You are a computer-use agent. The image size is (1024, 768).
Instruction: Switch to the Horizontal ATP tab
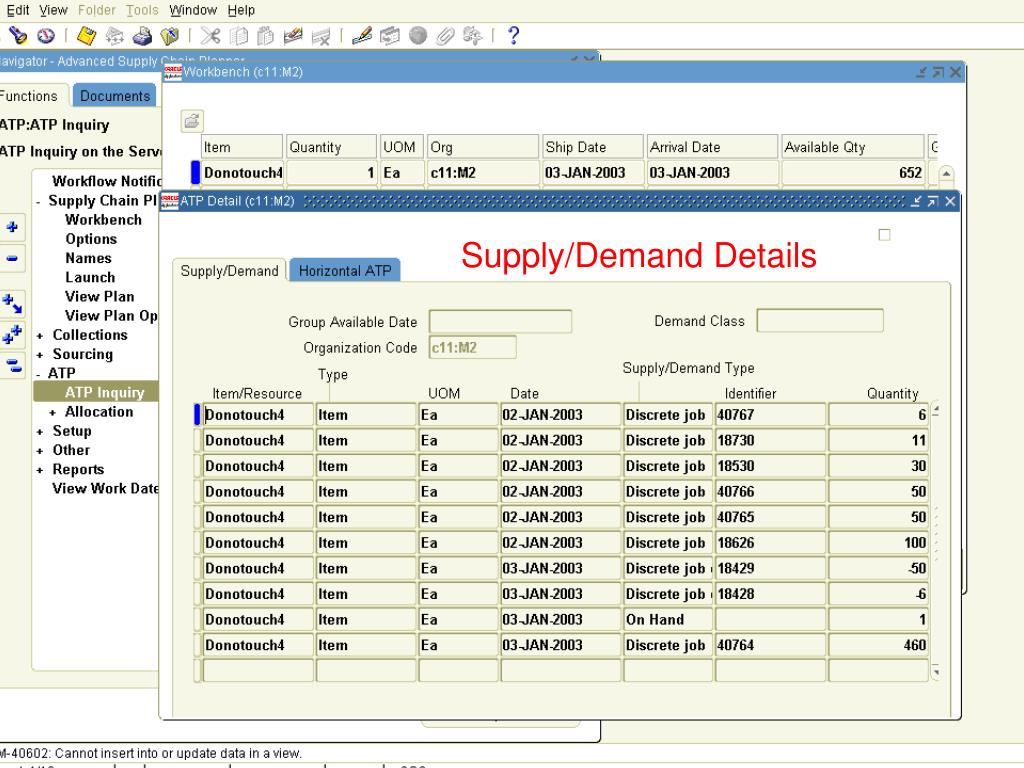tap(345, 270)
